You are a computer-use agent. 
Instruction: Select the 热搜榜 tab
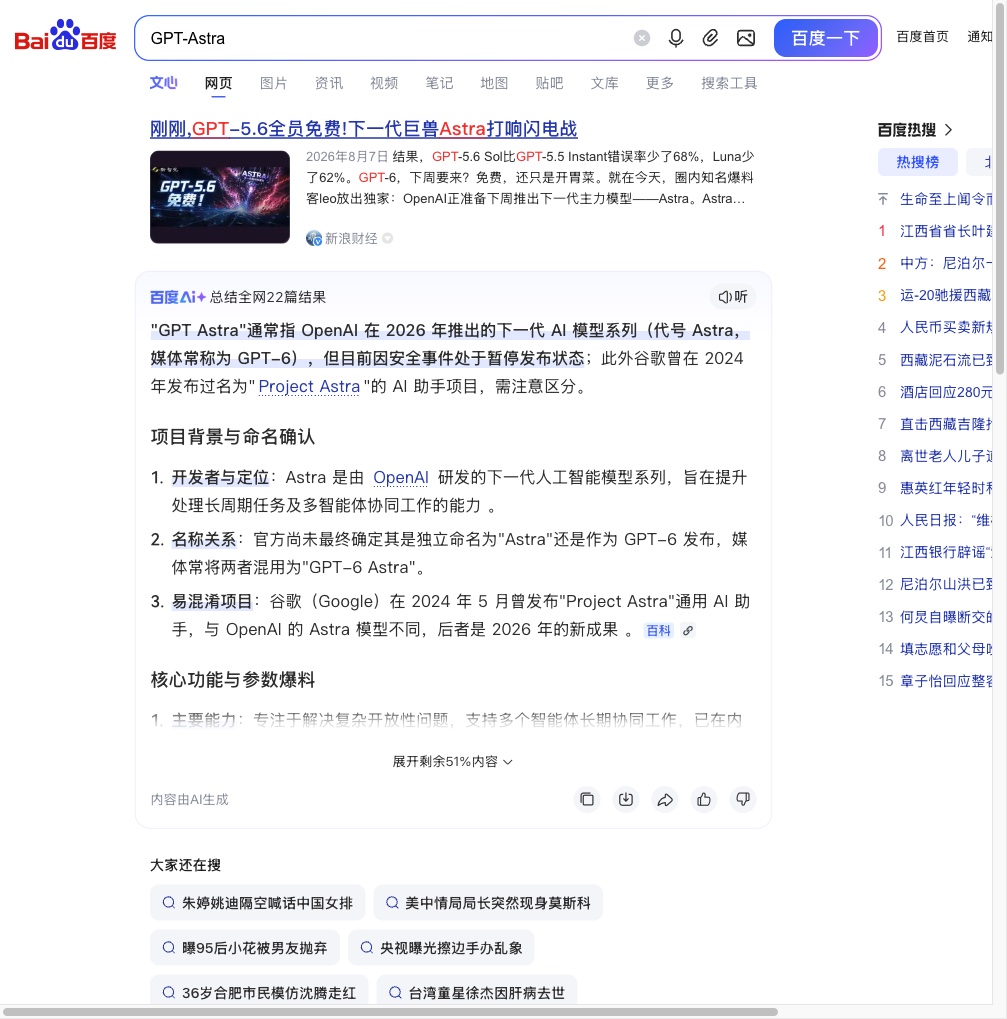click(x=917, y=162)
